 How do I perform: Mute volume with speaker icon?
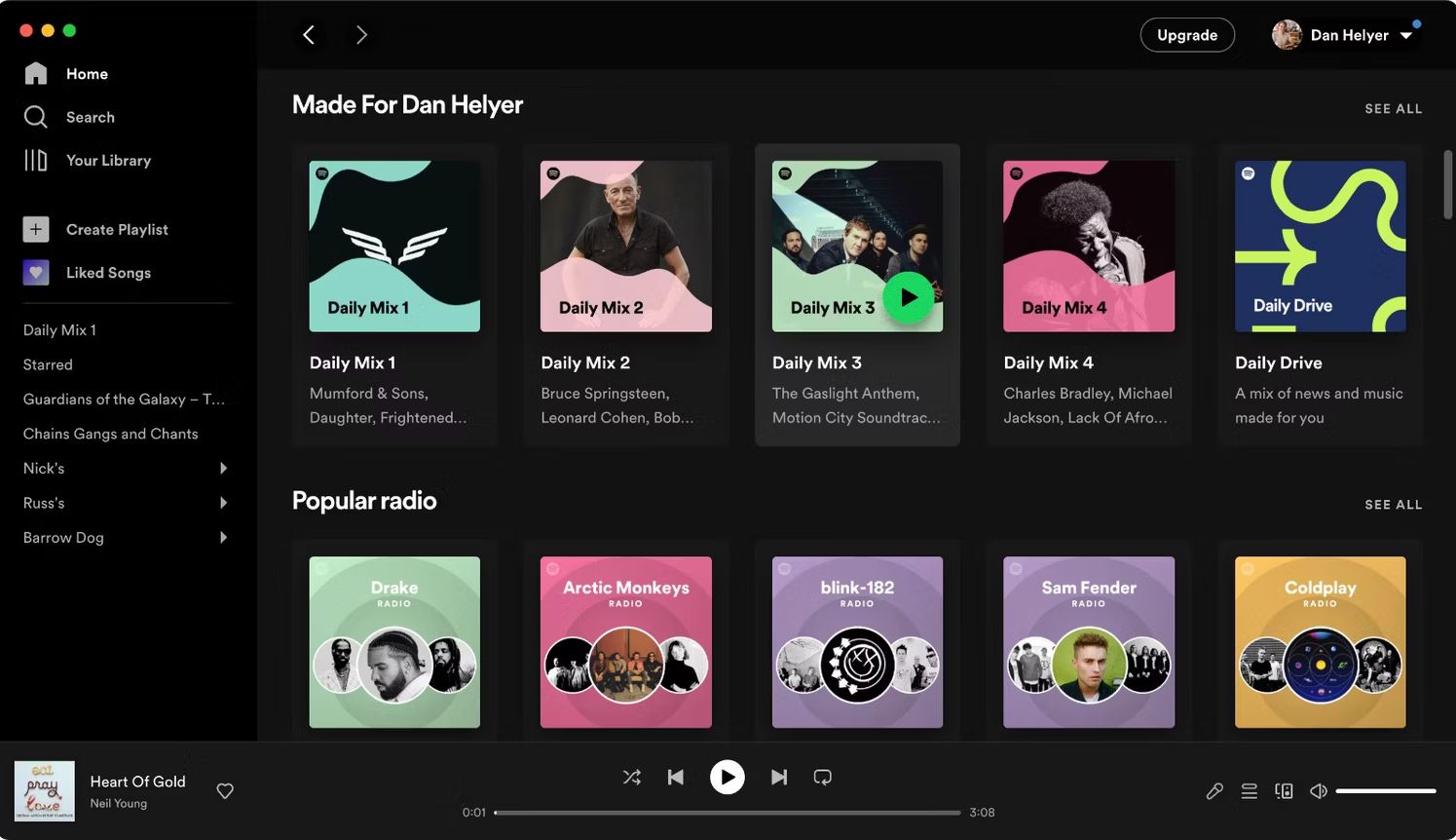(1319, 791)
